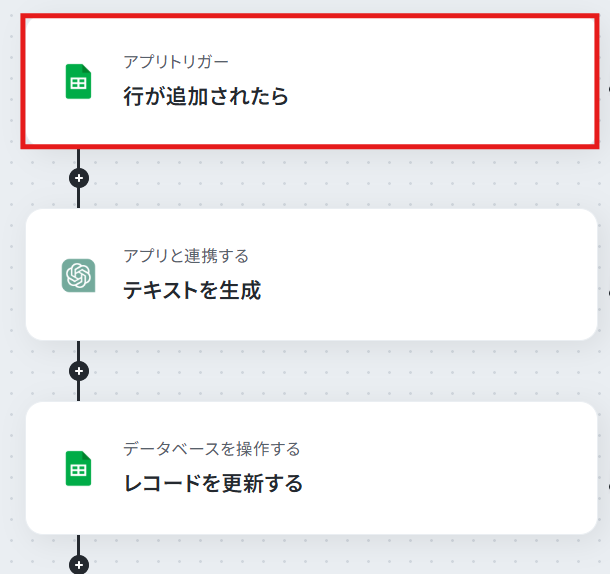Click the right-edge handle of the trigger card
This screenshot has height=574, width=610.
click(608, 90)
